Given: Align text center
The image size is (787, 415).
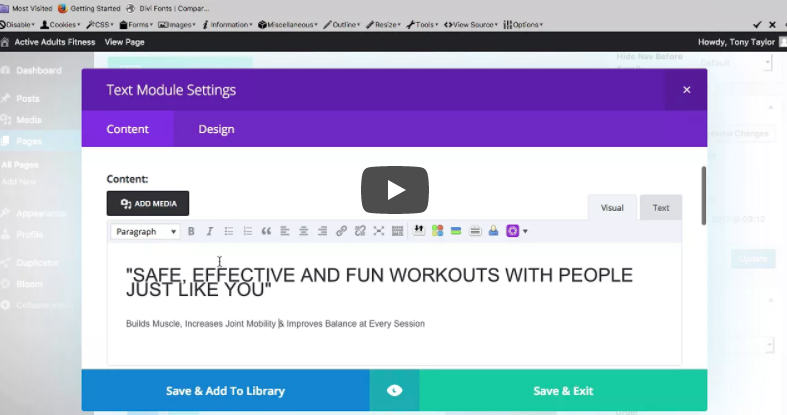Looking at the screenshot, I should click(304, 231).
